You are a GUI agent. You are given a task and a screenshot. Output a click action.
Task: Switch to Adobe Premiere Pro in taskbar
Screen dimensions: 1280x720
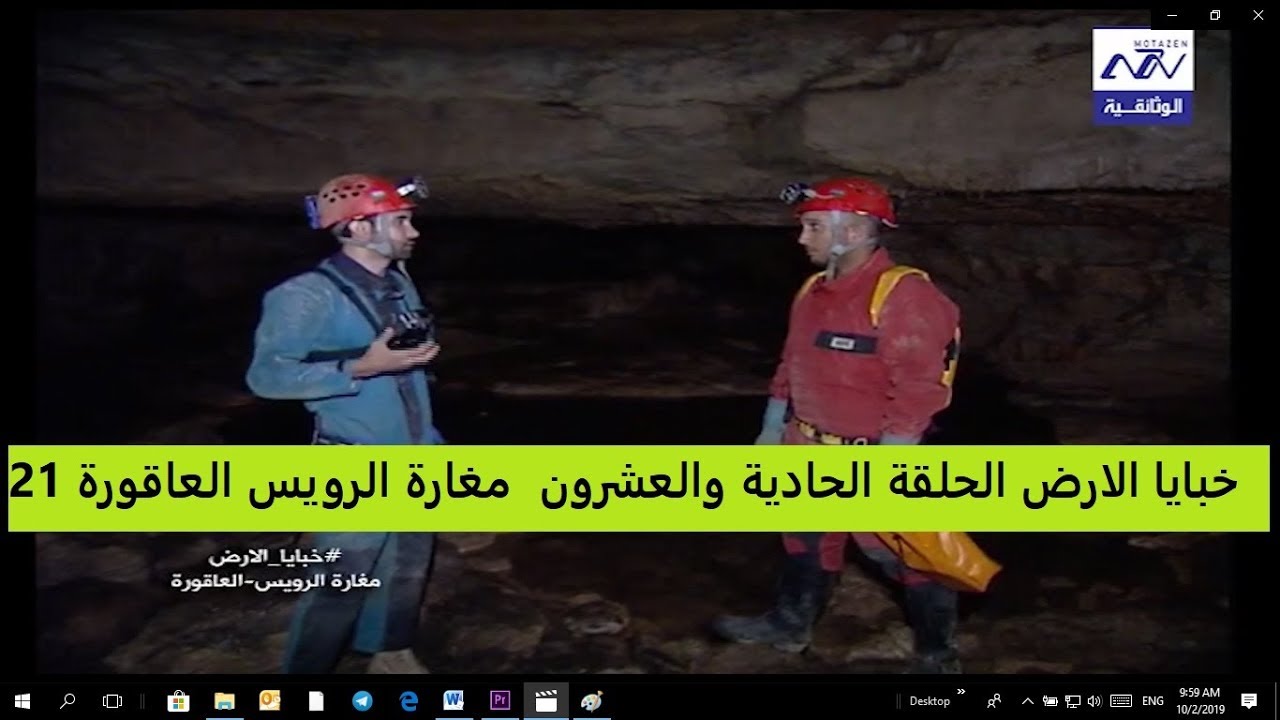[x=500, y=701]
